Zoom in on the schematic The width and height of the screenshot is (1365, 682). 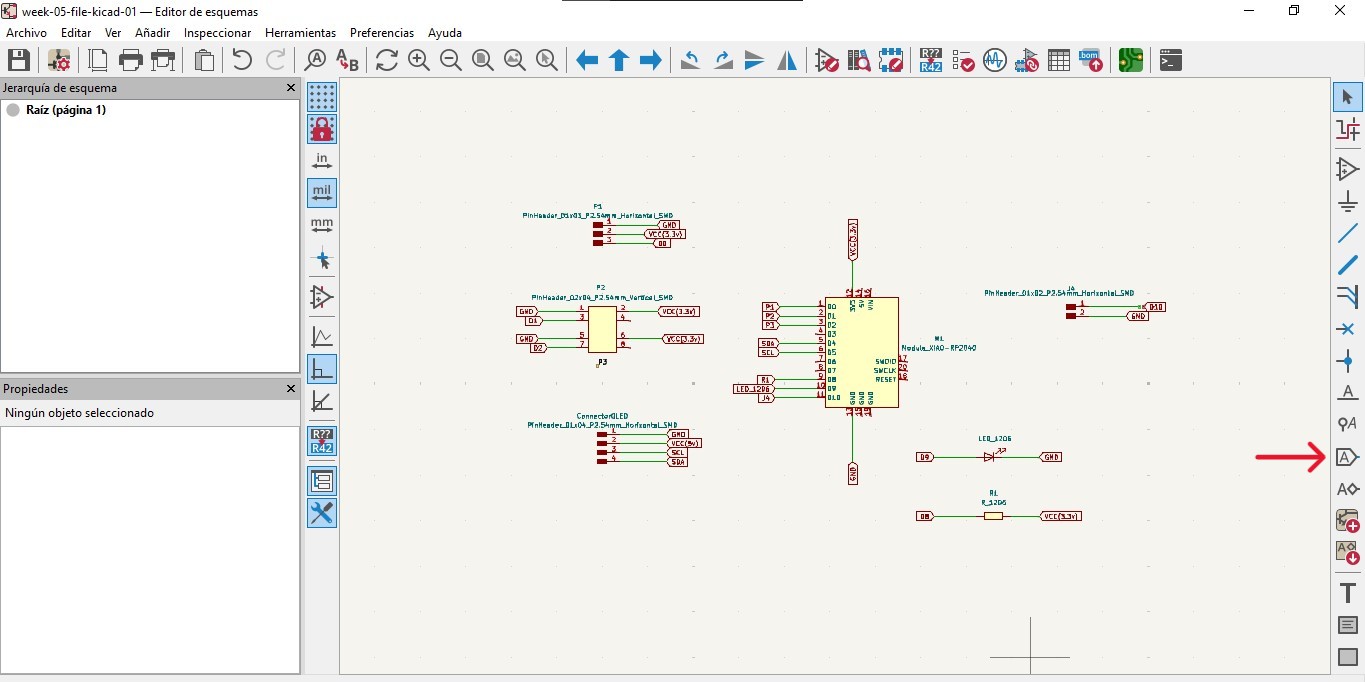419,60
